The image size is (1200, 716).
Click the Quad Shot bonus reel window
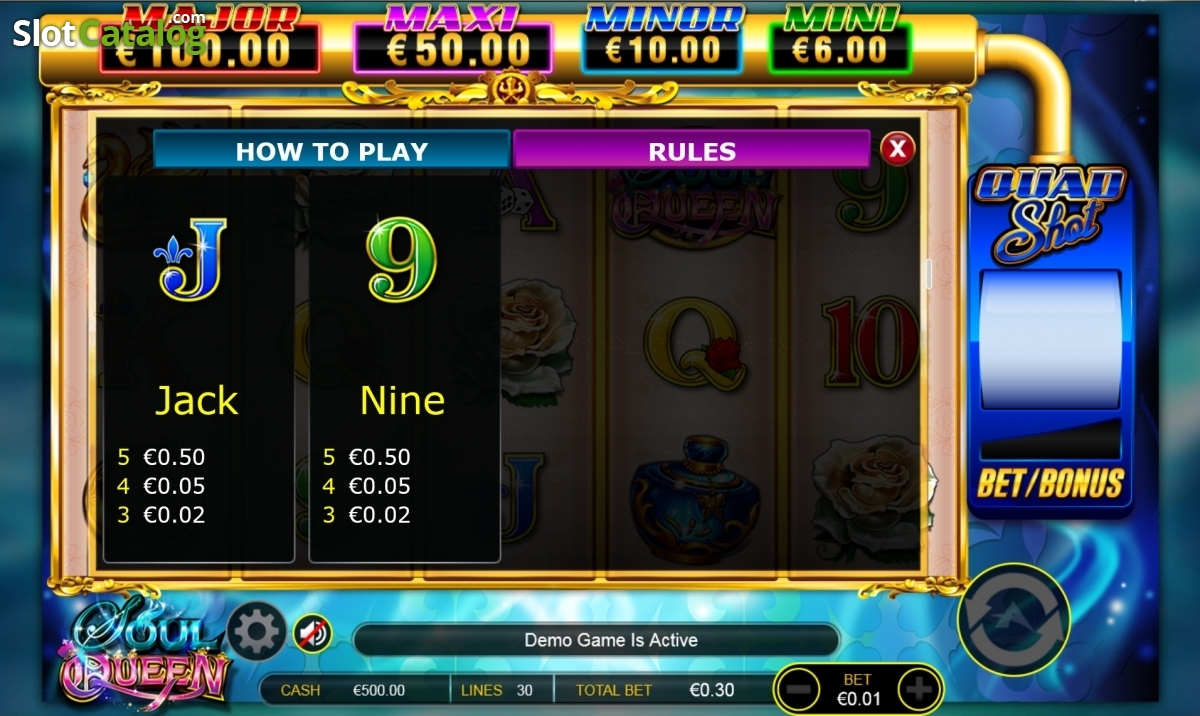pos(1050,340)
